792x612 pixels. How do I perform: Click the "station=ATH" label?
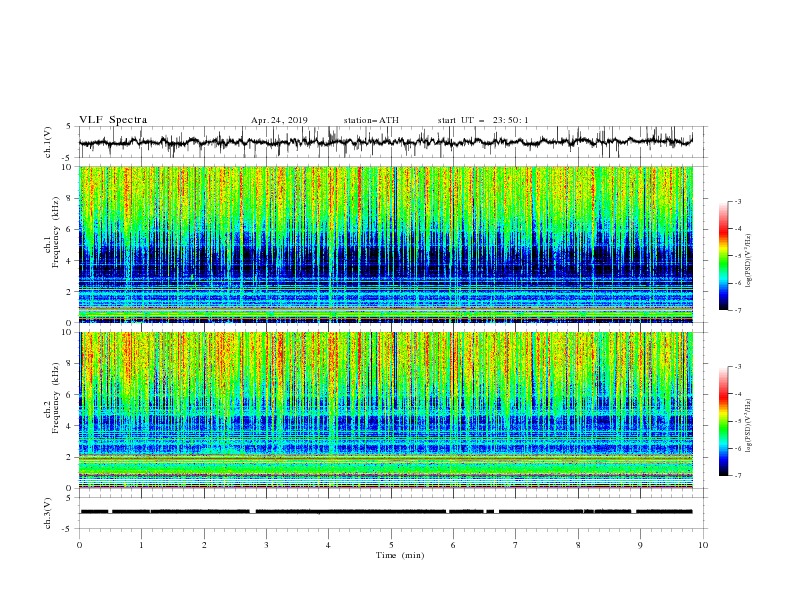tap(371, 120)
